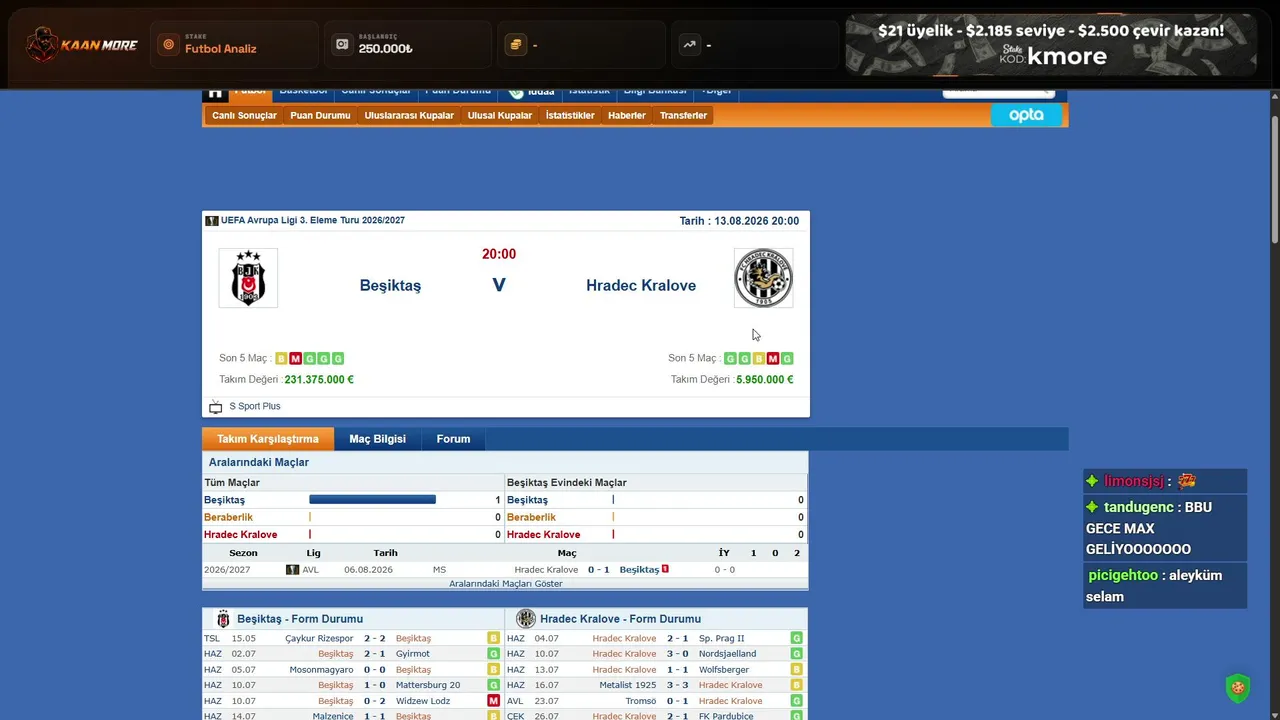The image size is (1280, 720).
Task: Click the S Sport Plus broadcaster label
Action: tap(255, 407)
